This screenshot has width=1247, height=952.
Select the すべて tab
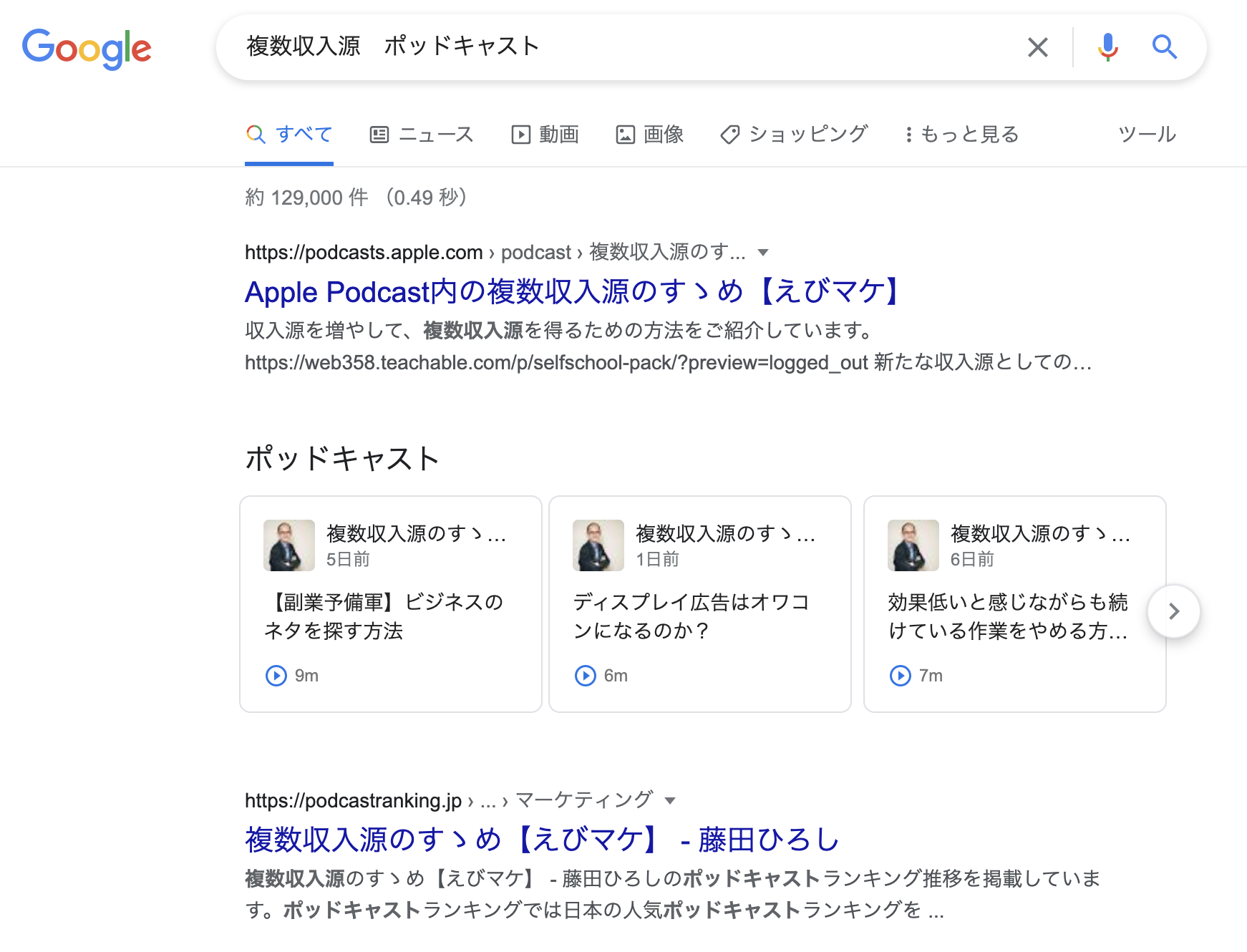tap(289, 134)
